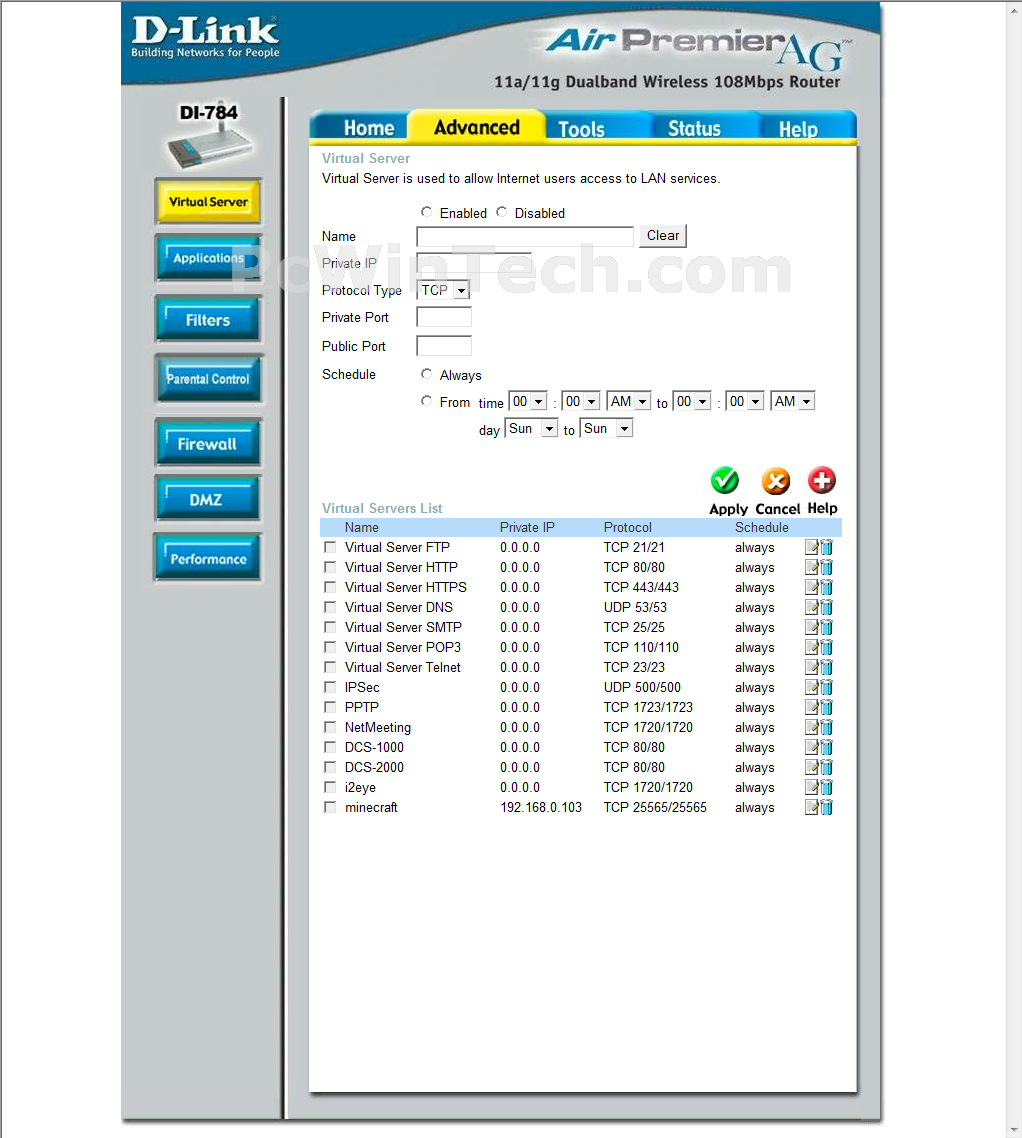Open the schedule end hour dropdown
1022x1138 pixels.
[692, 401]
